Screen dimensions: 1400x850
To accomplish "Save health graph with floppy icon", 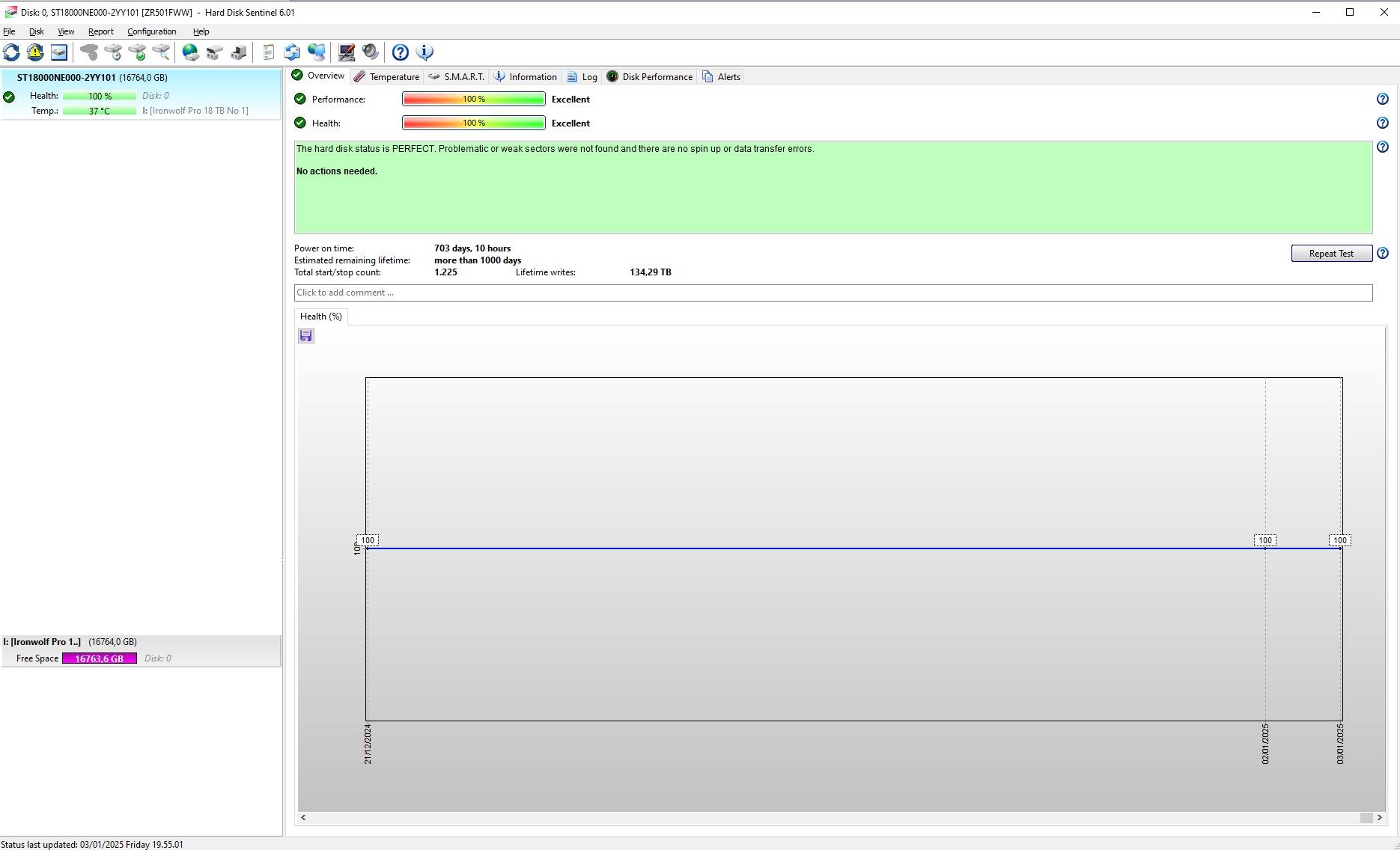I will click(306, 336).
